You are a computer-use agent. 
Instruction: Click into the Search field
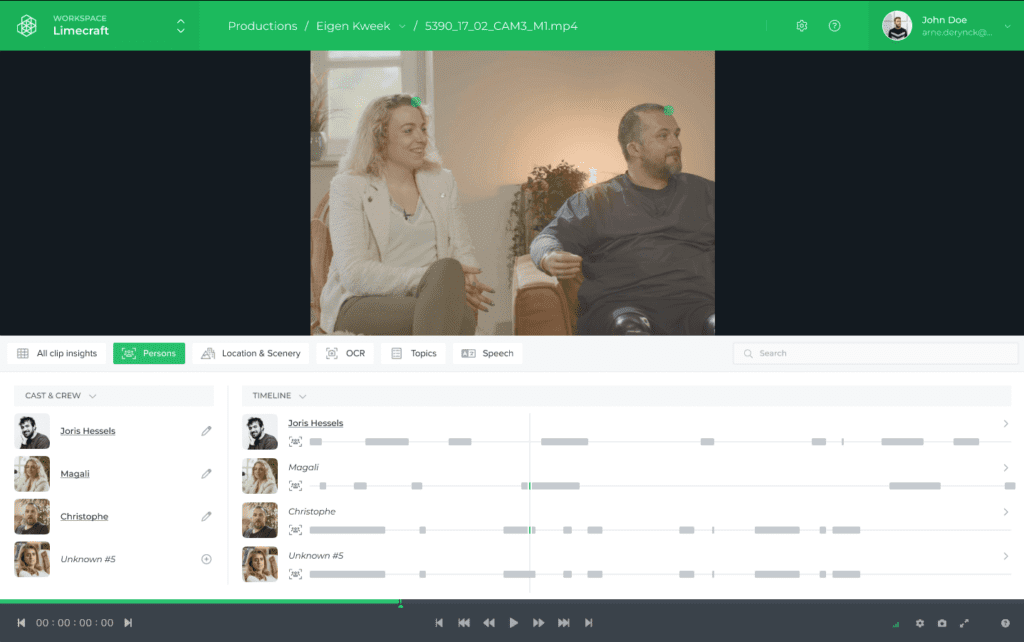[x=875, y=353]
